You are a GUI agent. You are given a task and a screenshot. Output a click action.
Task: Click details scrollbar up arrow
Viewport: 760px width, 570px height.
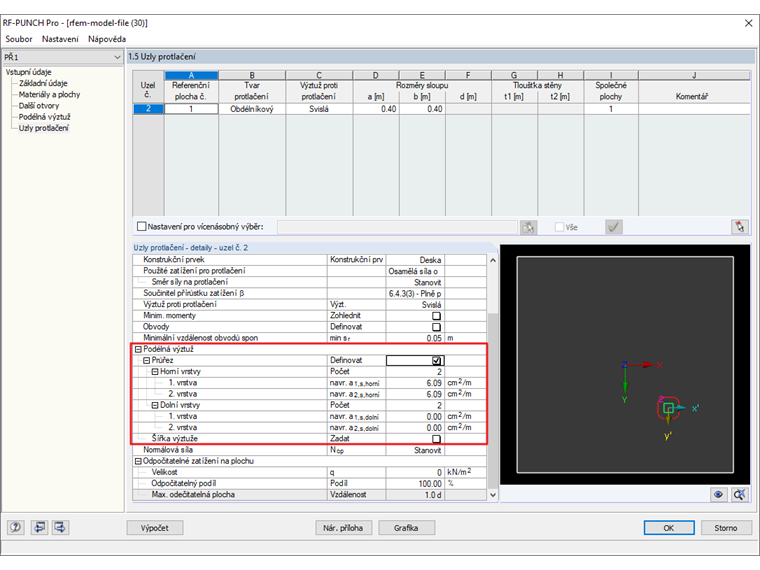click(493, 260)
